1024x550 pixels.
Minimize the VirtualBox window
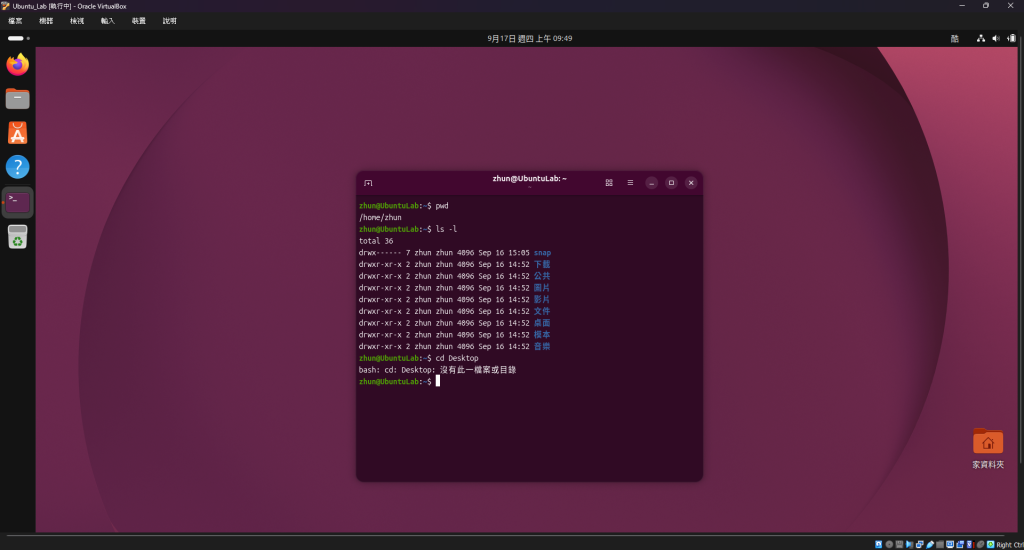pos(961,6)
